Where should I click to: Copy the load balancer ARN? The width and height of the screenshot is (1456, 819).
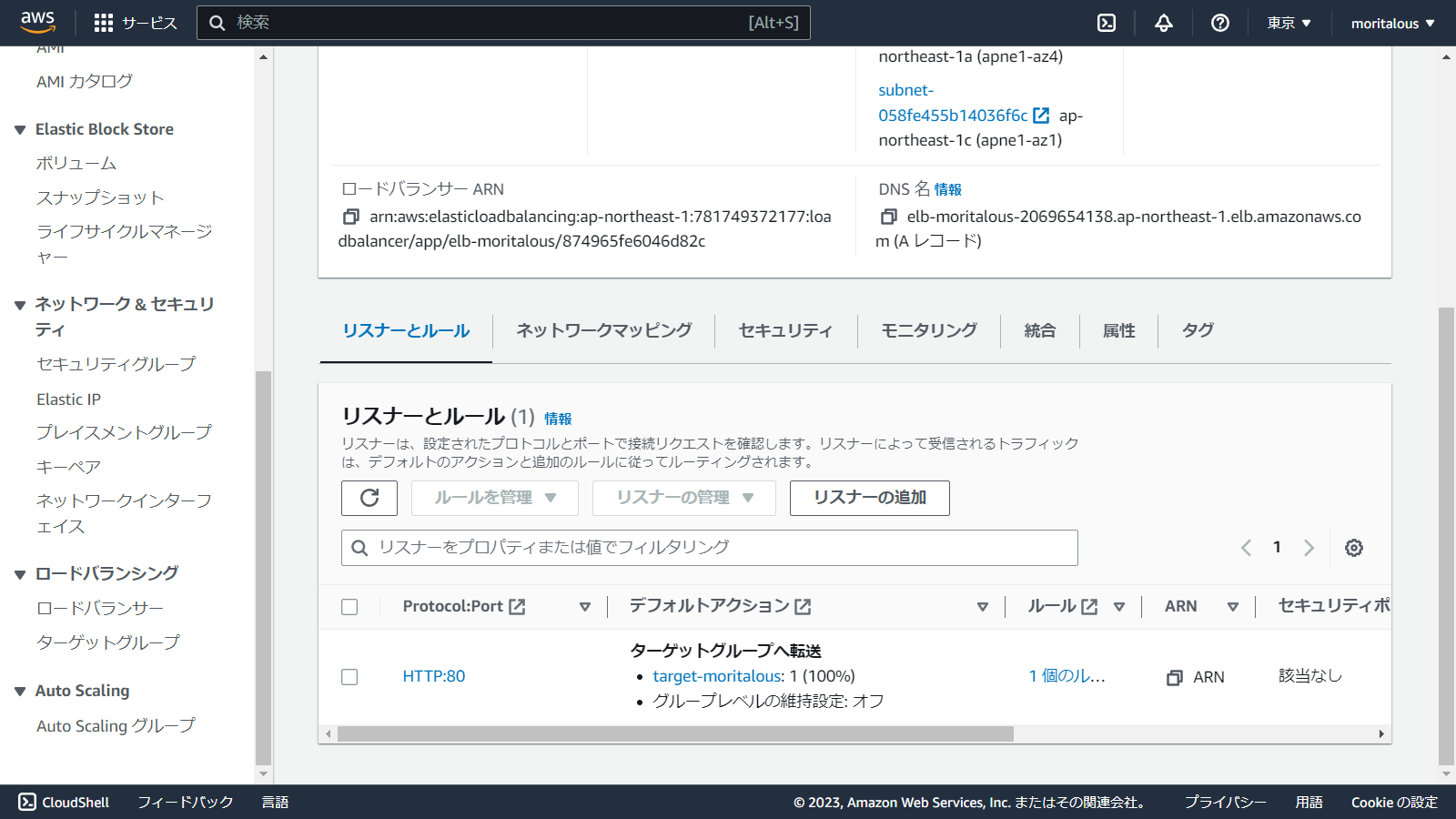click(x=349, y=217)
